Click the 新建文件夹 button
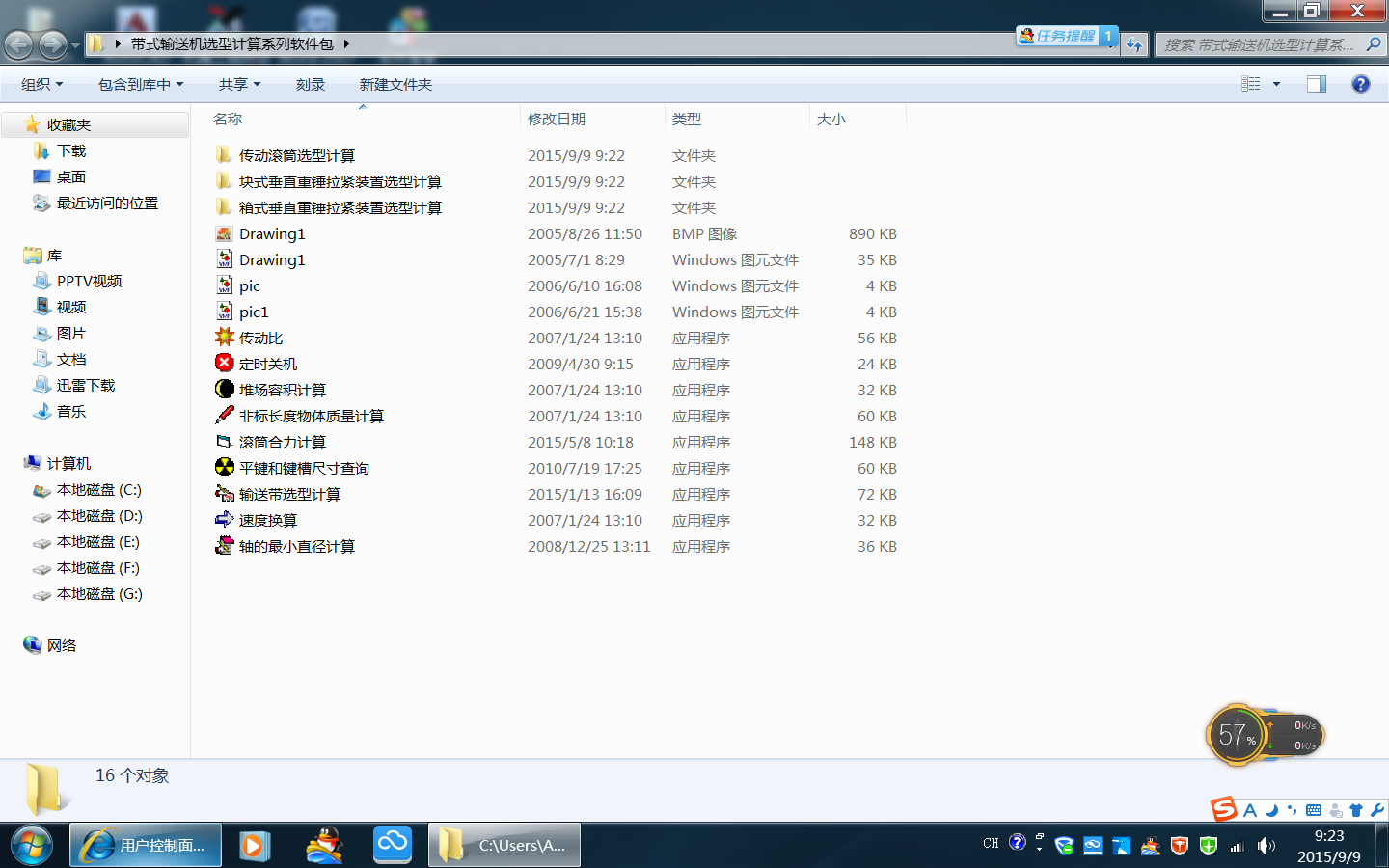The height and width of the screenshot is (868, 1389). click(x=395, y=84)
